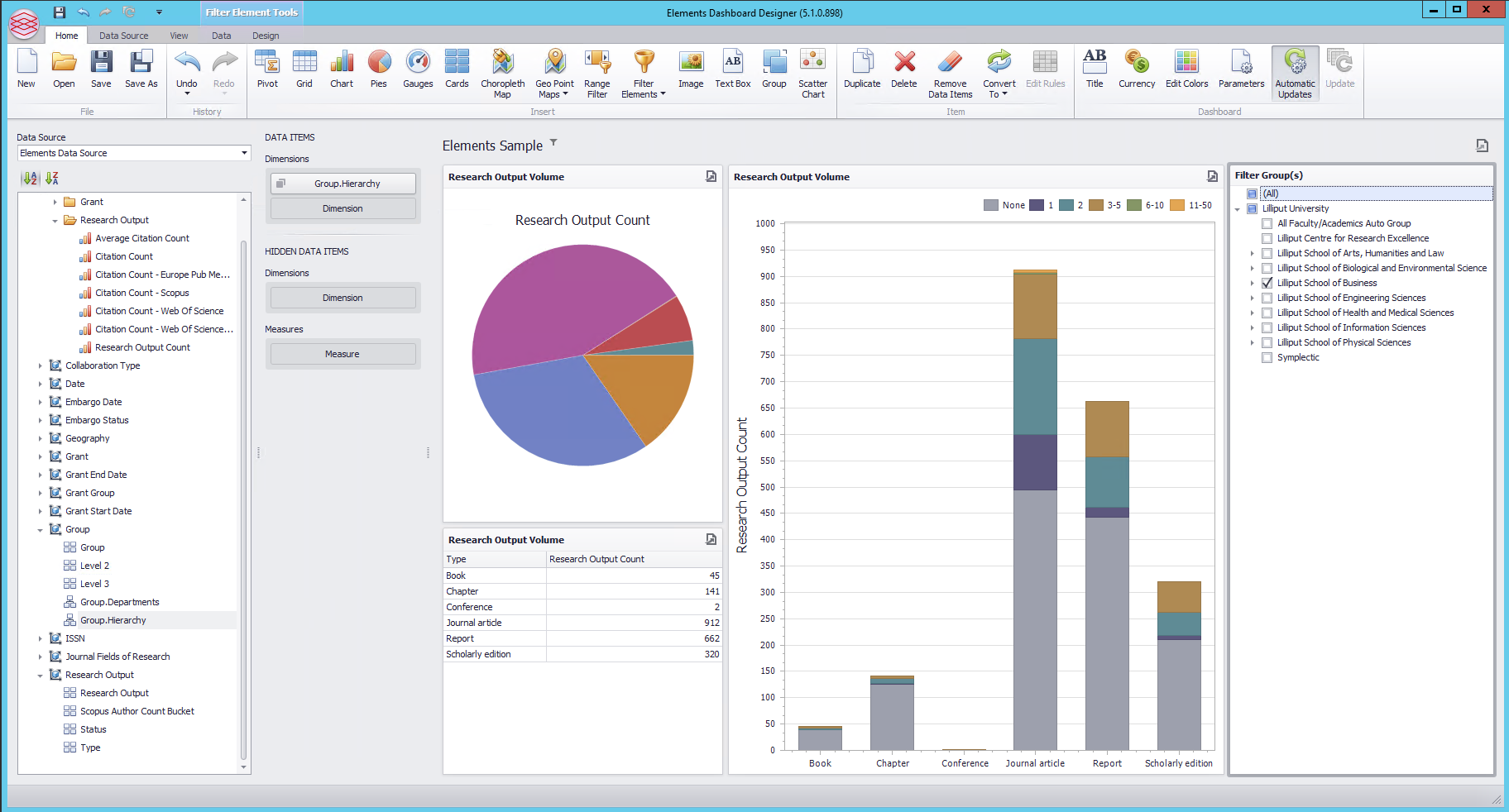Export the pie chart panel
1509x812 pixels.
(x=711, y=176)
